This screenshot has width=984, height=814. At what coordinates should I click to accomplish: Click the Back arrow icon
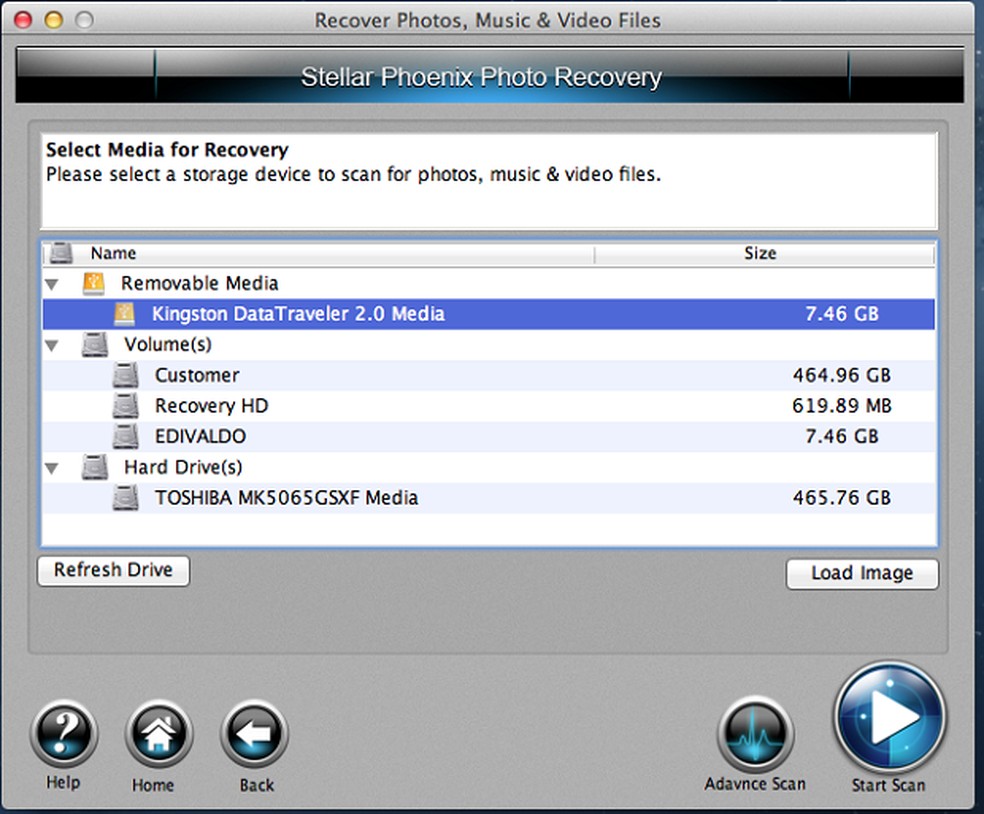tap(255, 733)
